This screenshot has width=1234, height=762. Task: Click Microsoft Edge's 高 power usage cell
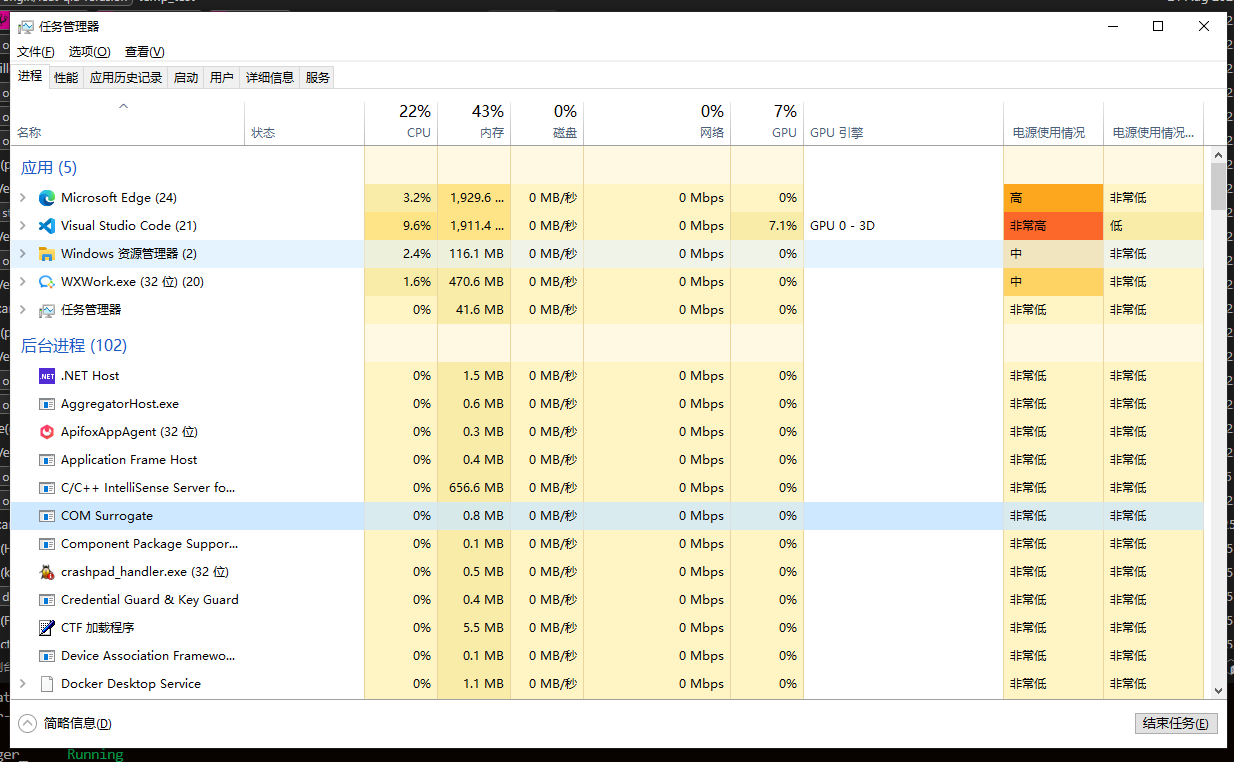click(1053, 198)
